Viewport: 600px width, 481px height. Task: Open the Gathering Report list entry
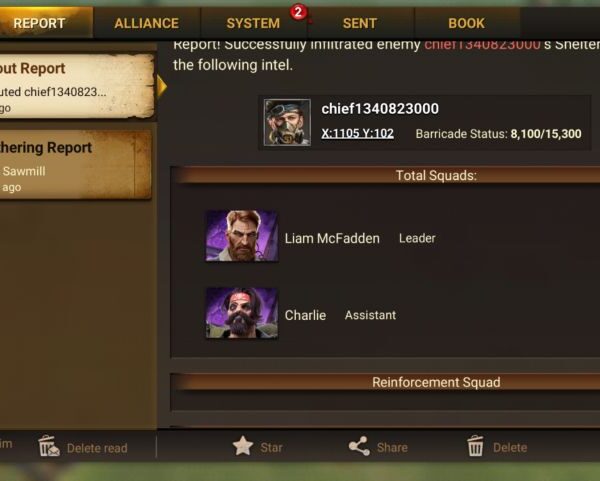(76, 165)
